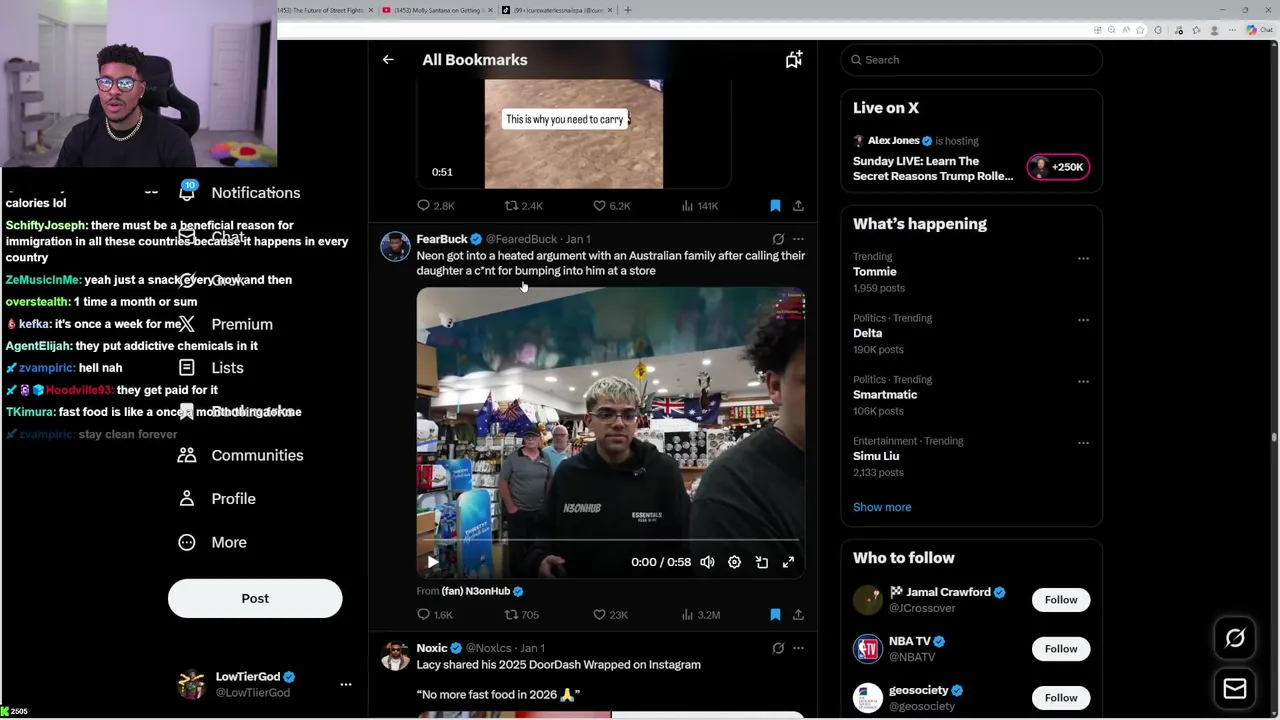Open Notifications in the sidebar
The width and height of the screenshot is (1280, 720).
240,193
